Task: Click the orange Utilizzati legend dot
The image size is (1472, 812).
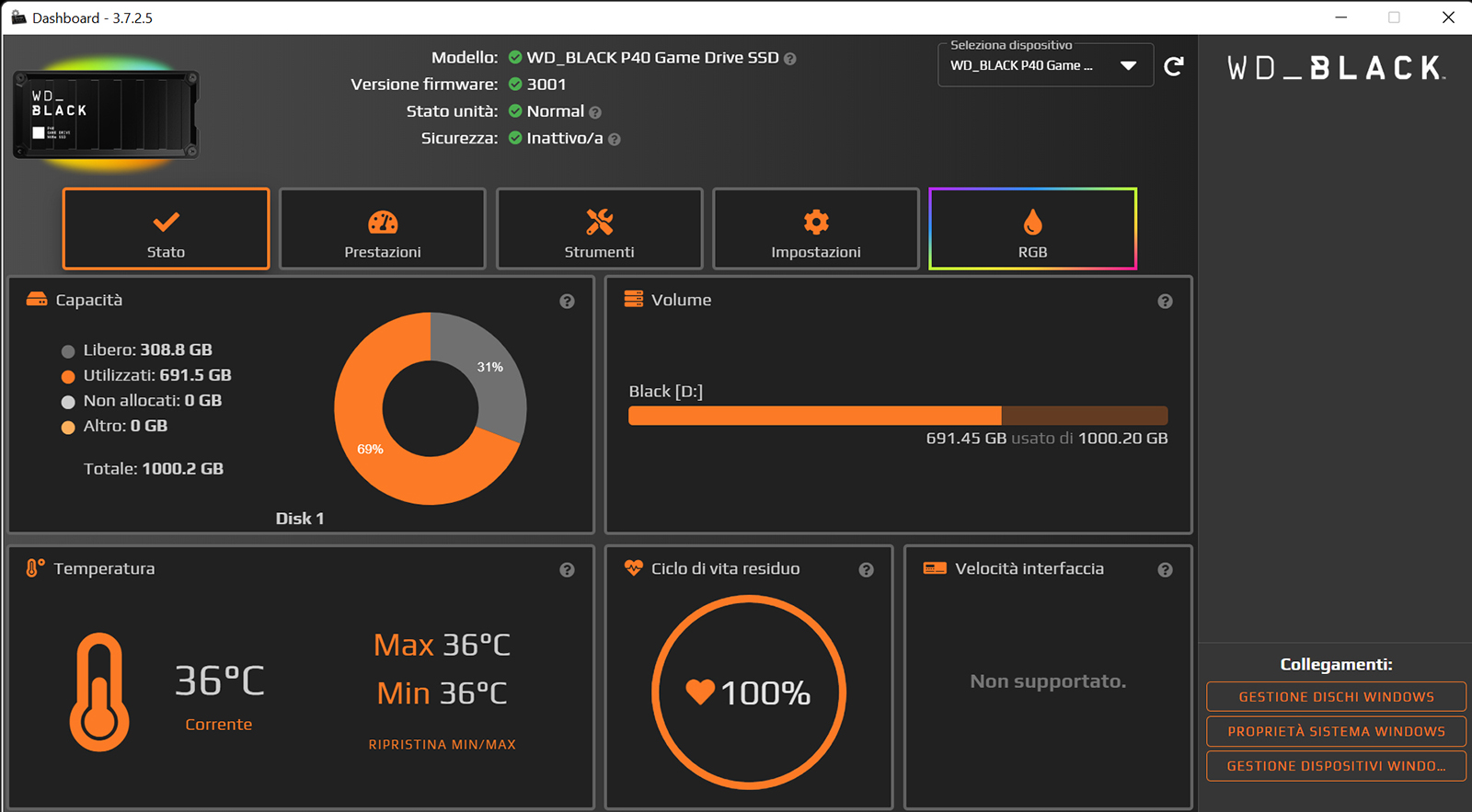Action: (x=68, y=376)
